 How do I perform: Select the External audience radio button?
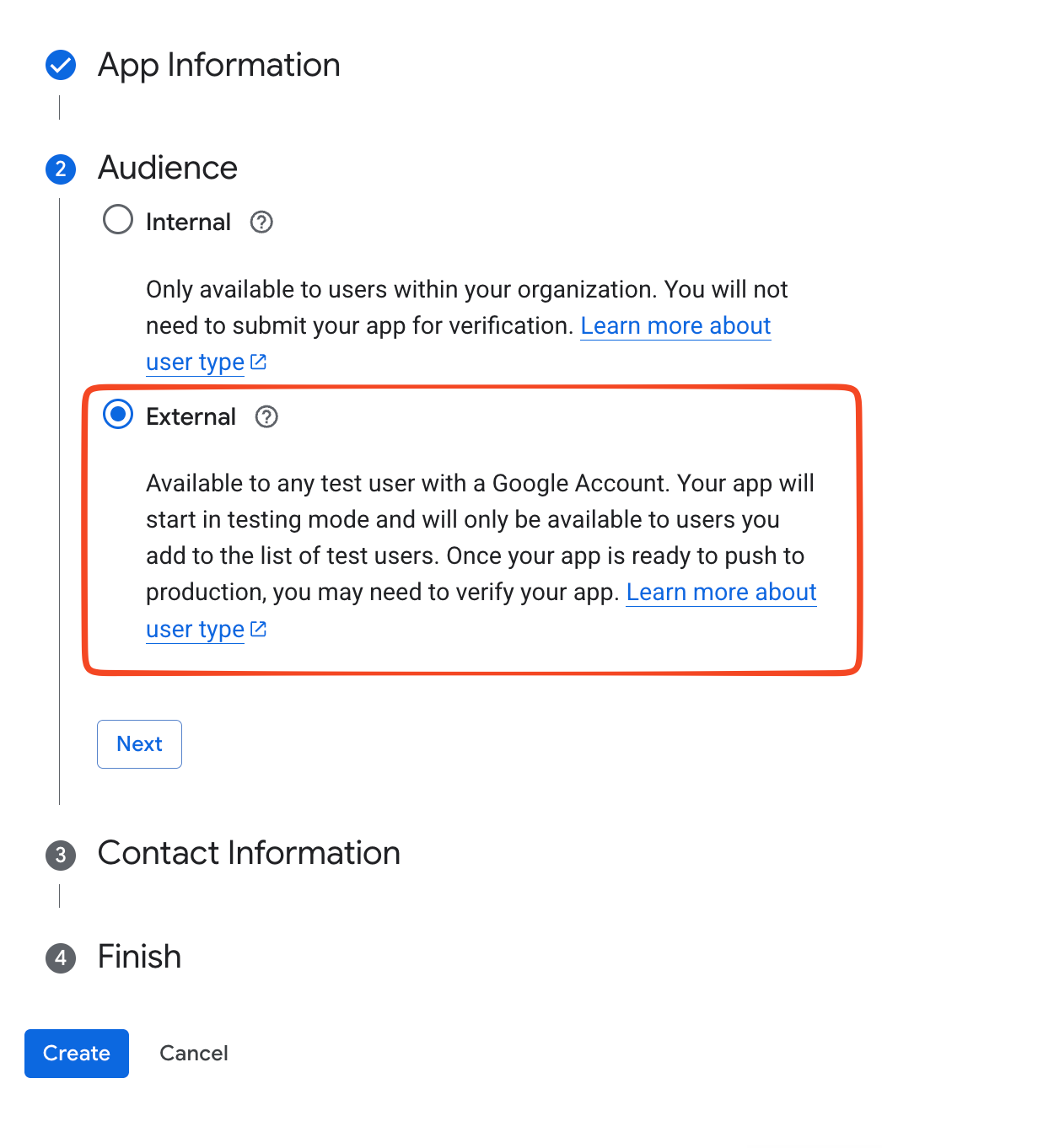pyautogui.click(x=118, y=415)
